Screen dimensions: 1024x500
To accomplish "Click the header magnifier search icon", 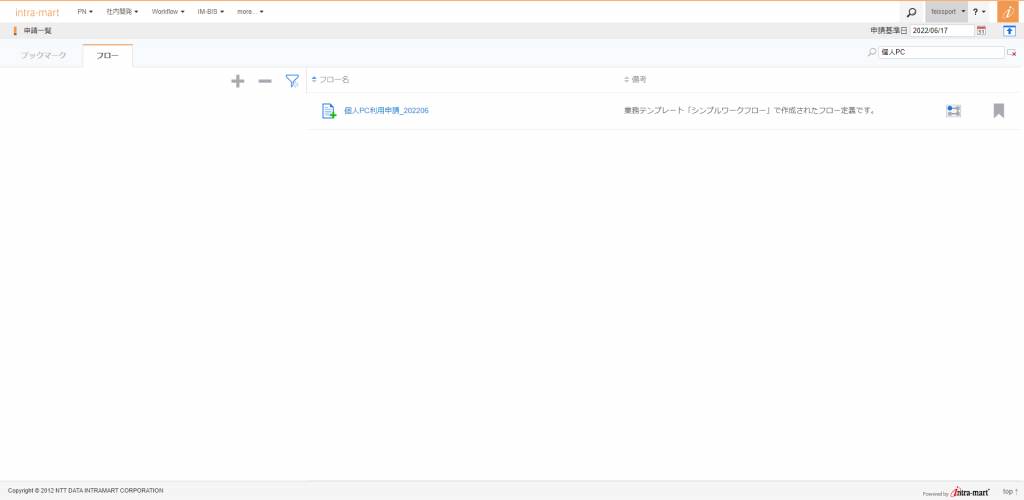I will pyautogui.click(x=912, y=12).
